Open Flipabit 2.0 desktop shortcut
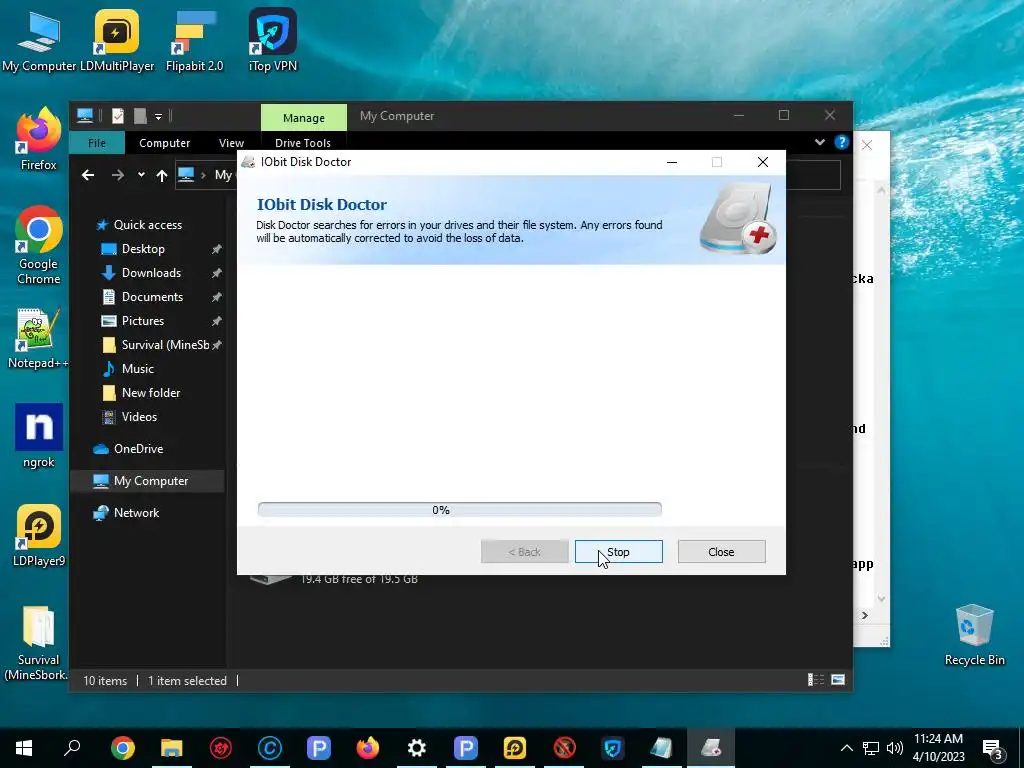The image size is (1024, 768). (195, 40)
